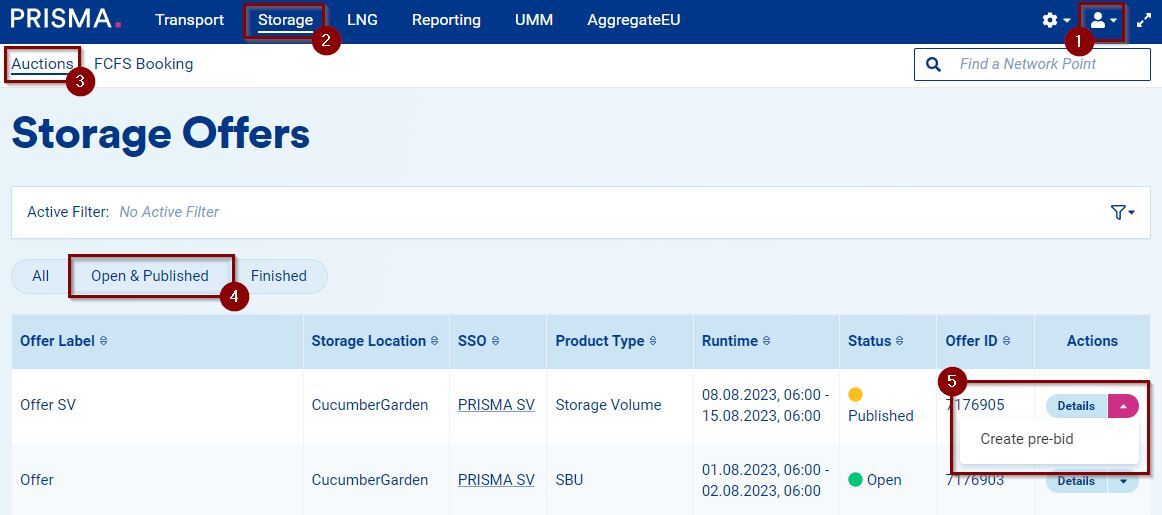1162x515 pixels.
Task: Collapse the Offer SV actions dropdown arrow
Action: 1123,406
